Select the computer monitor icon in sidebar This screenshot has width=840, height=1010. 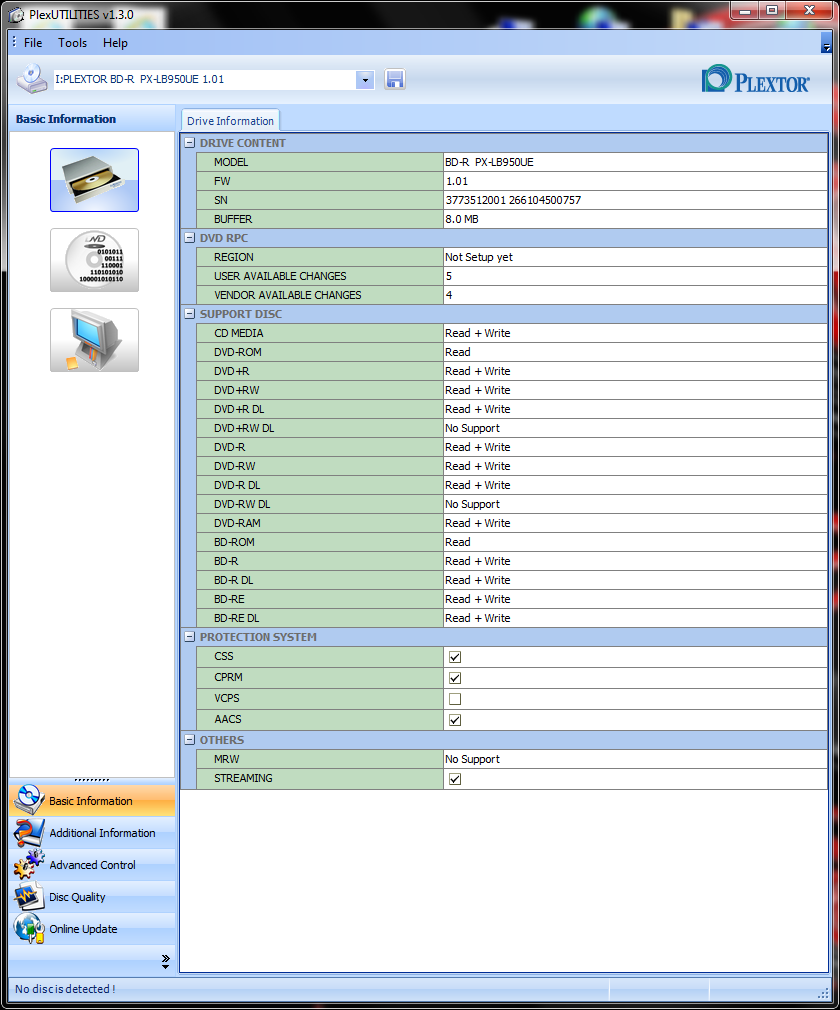(x=94, y=340)
